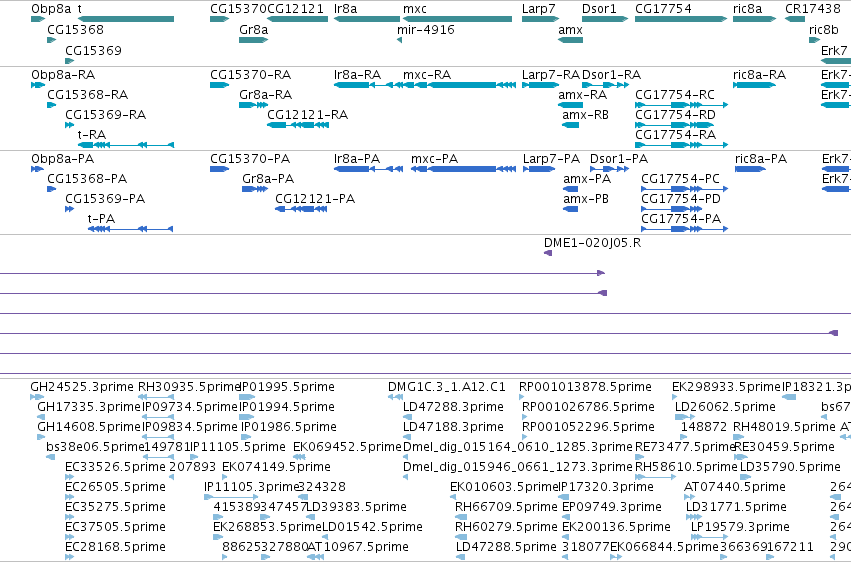Click the CG12121-PA protein label
The height and width of the screenshot is (562, 851).
[x=315, y=199]
